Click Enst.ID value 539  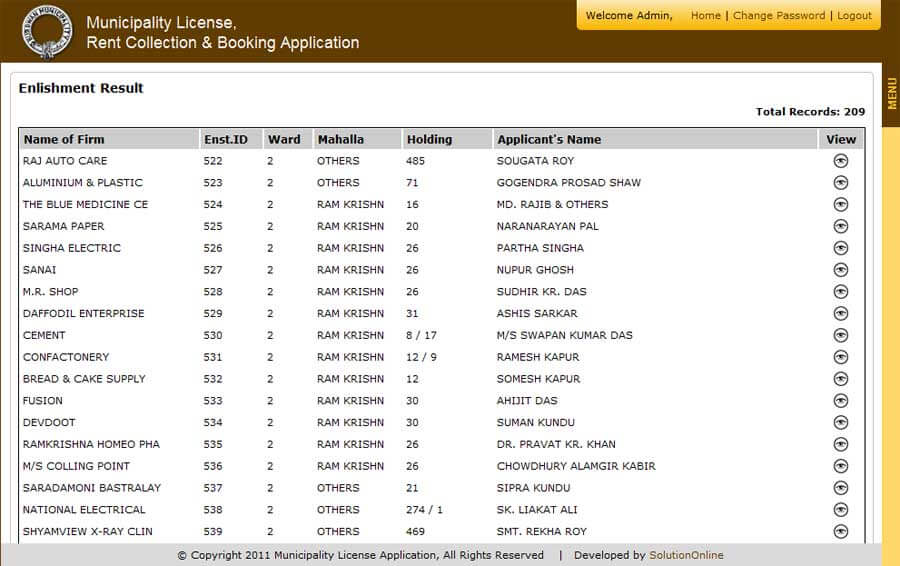[x=212, y=532]
